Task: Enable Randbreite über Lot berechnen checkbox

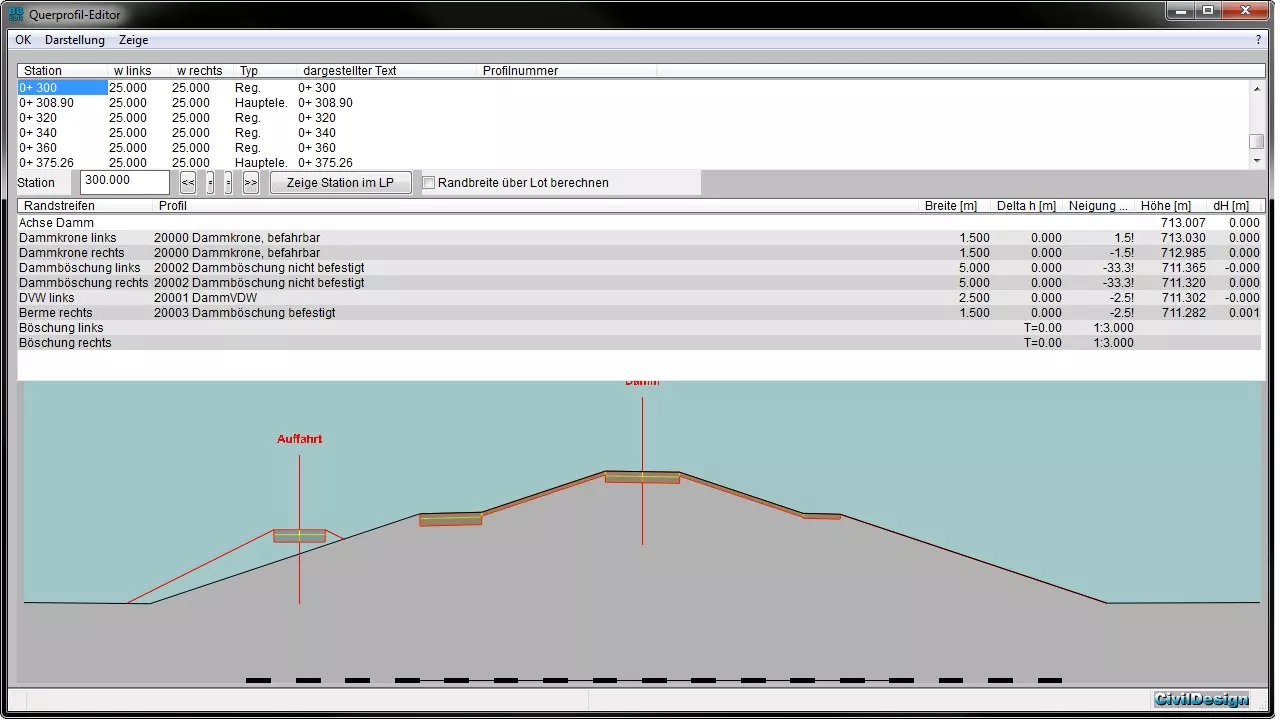Action: 429,183
